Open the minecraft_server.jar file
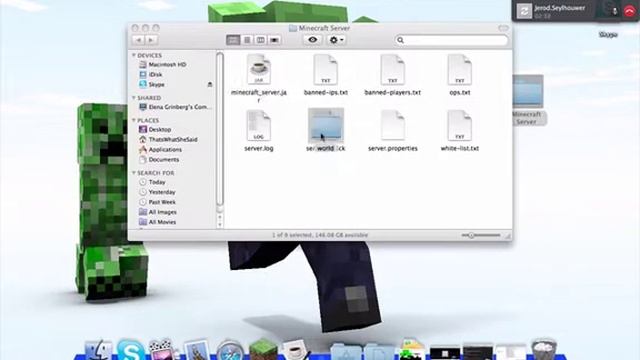 (x=258, y=70)
